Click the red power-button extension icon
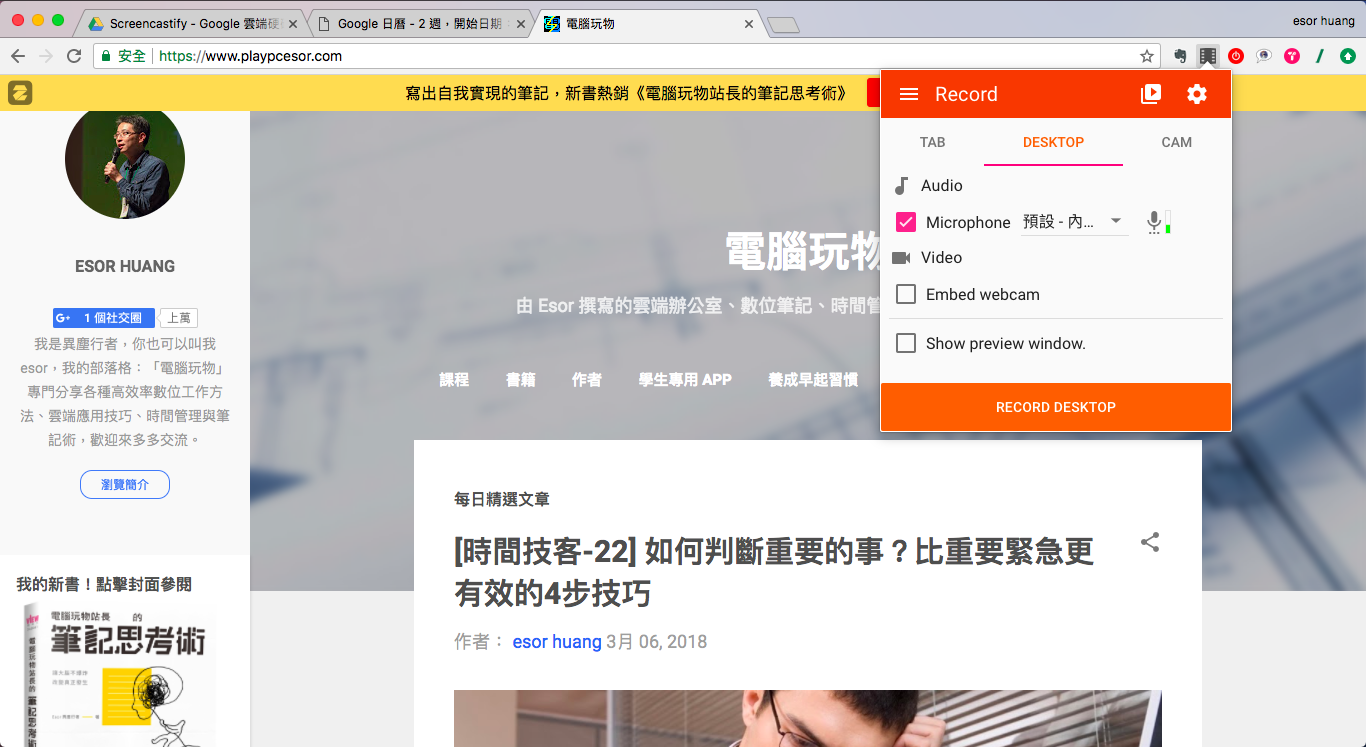 (1236, 56)
